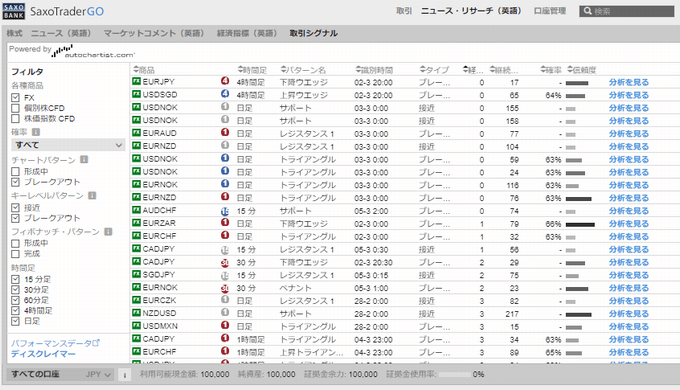
Task: Click the grey direction badge on NZDUSD row
Action: (225, 312)
